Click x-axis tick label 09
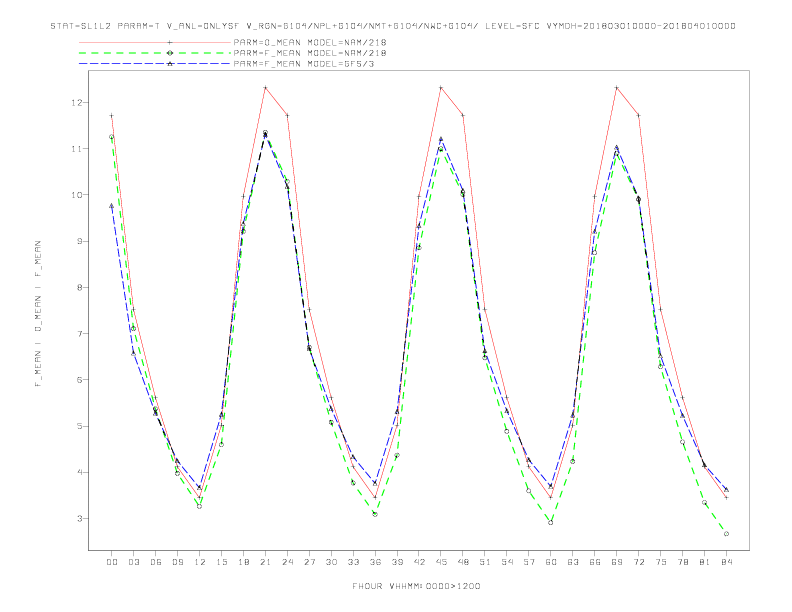The height and width of the screenshot is (612, 792). [x=177, y=562]
